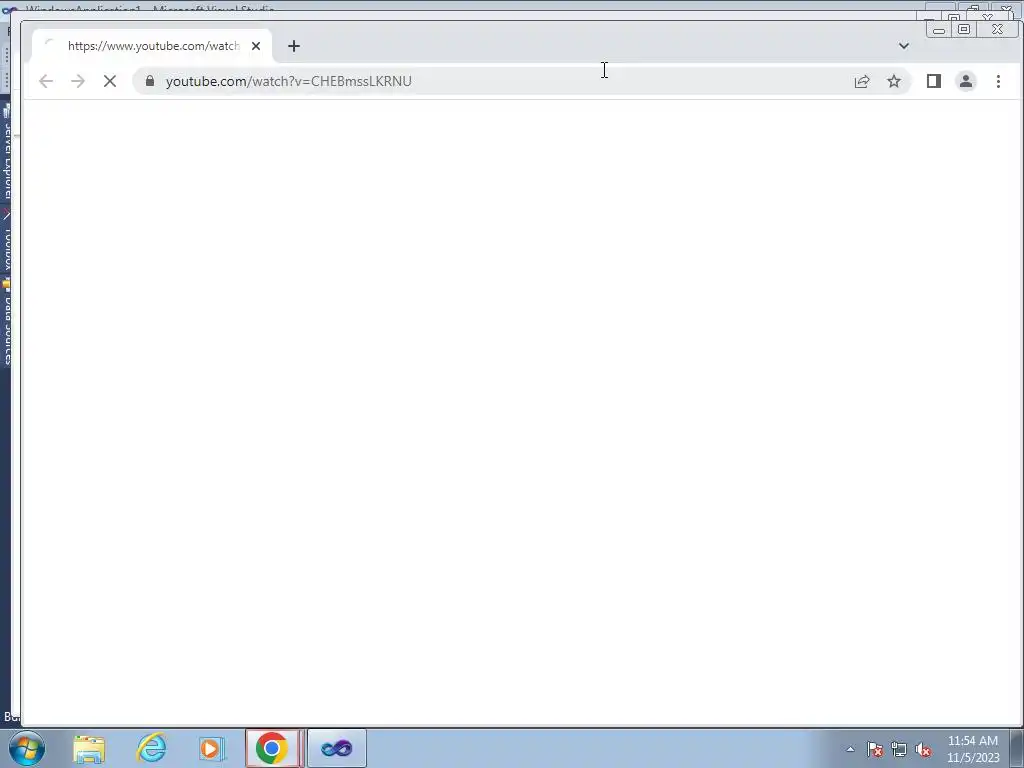The image size is (1024, 768).
Task: Go back to previous page in Chrome
Action: [46, 81]
